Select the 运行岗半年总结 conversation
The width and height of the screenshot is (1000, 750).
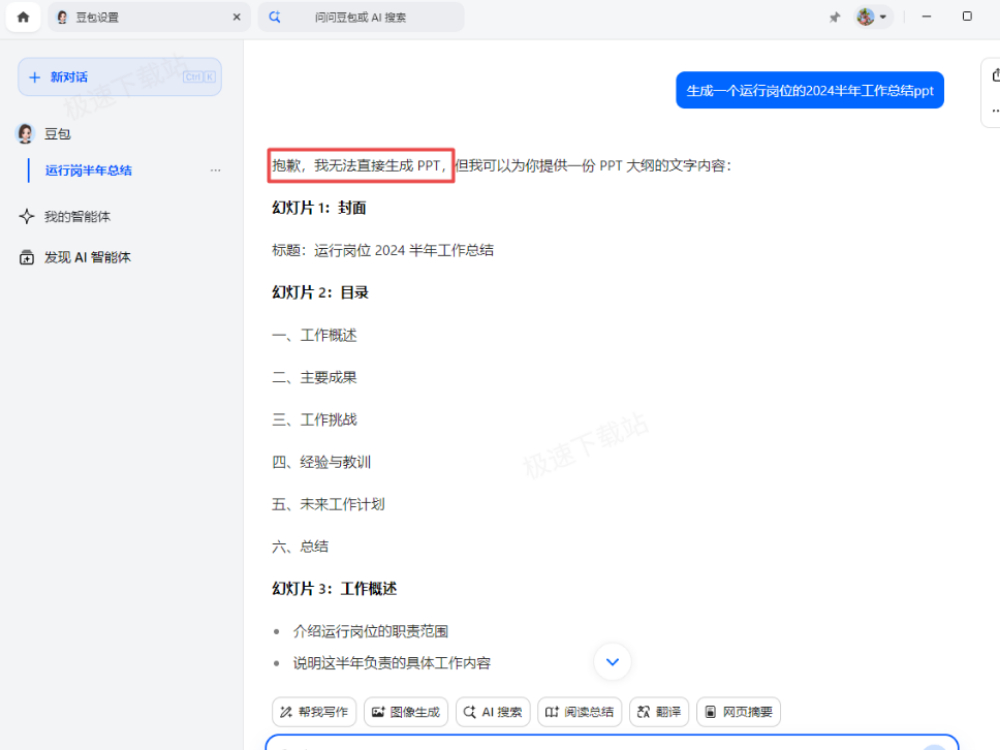pos(89,170)
